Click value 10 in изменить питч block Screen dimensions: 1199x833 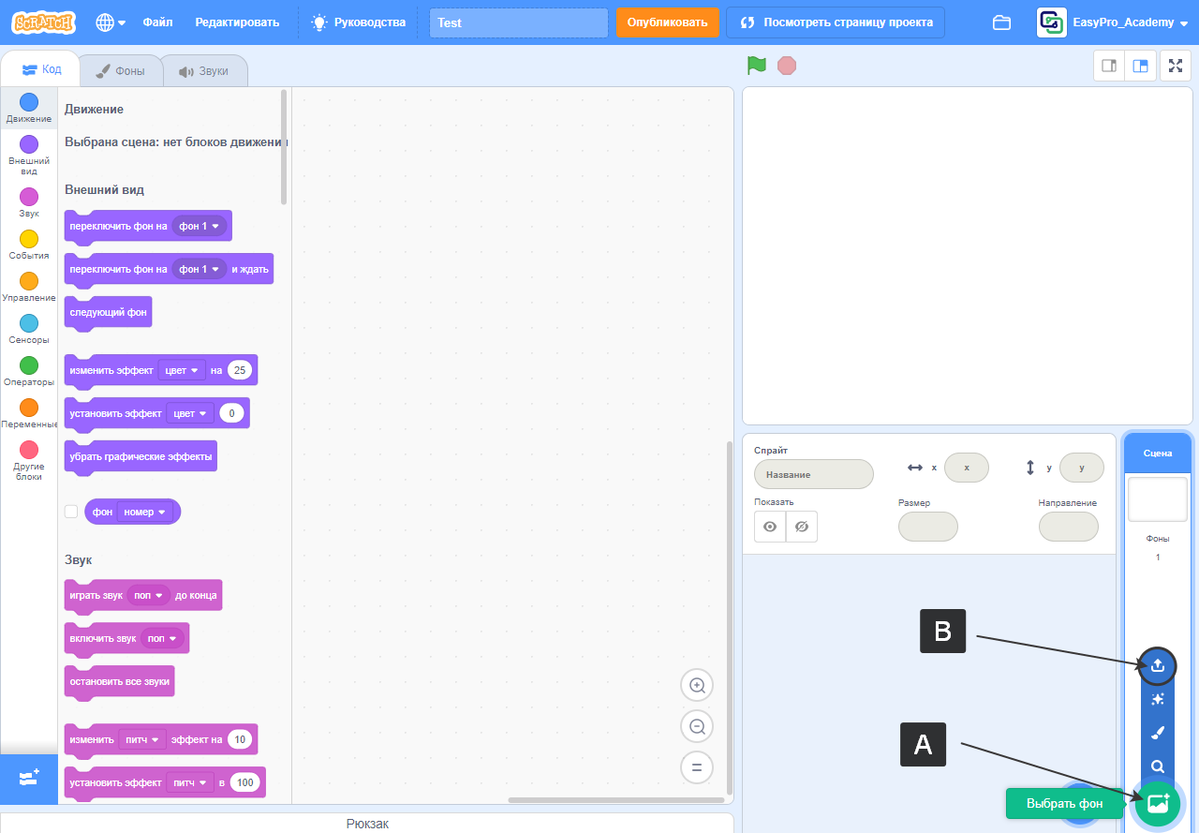click(240, 740)
